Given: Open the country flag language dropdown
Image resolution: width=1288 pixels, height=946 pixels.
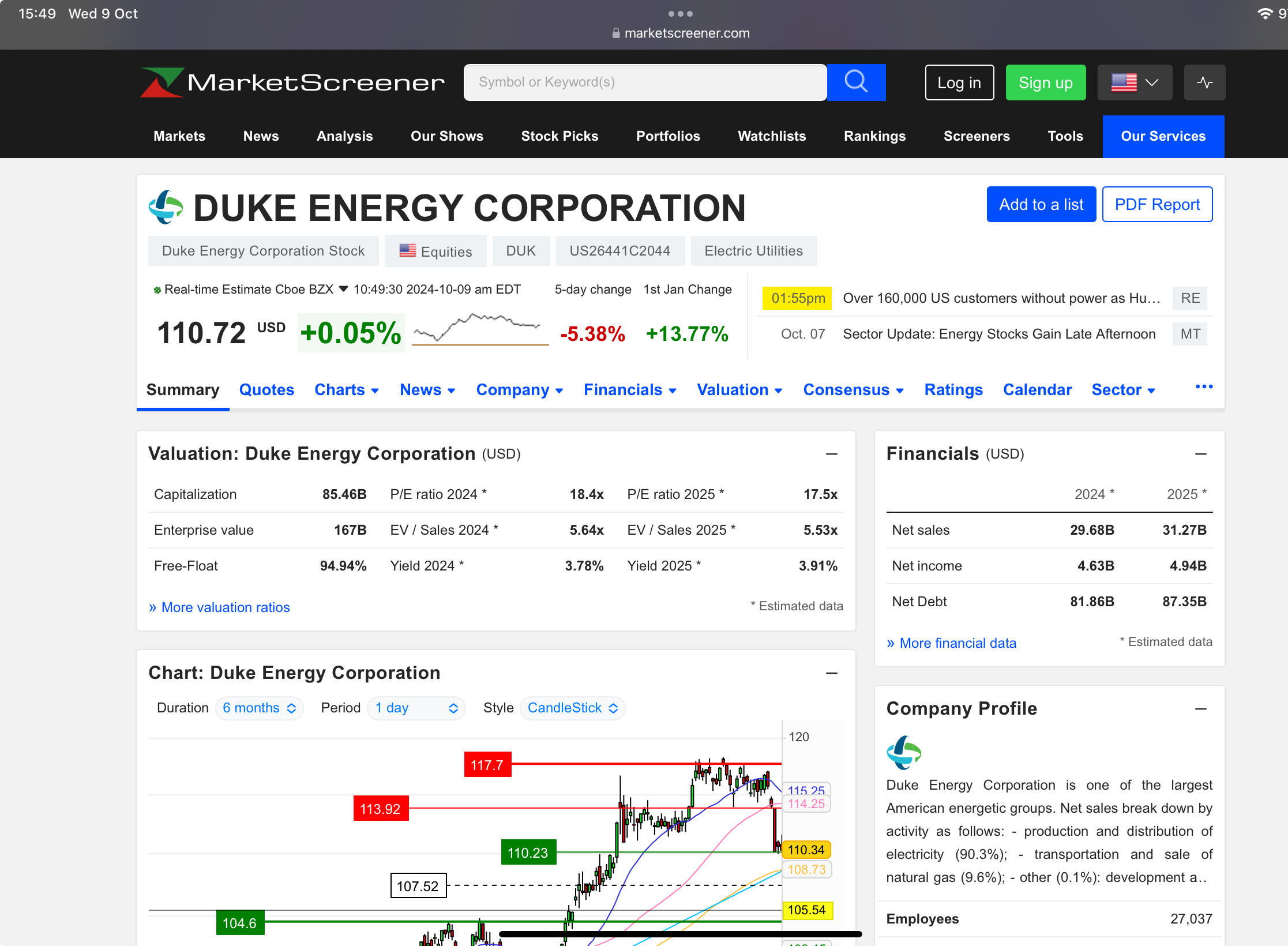Looking at the screenshot, I should click(x=1135, y=82).
